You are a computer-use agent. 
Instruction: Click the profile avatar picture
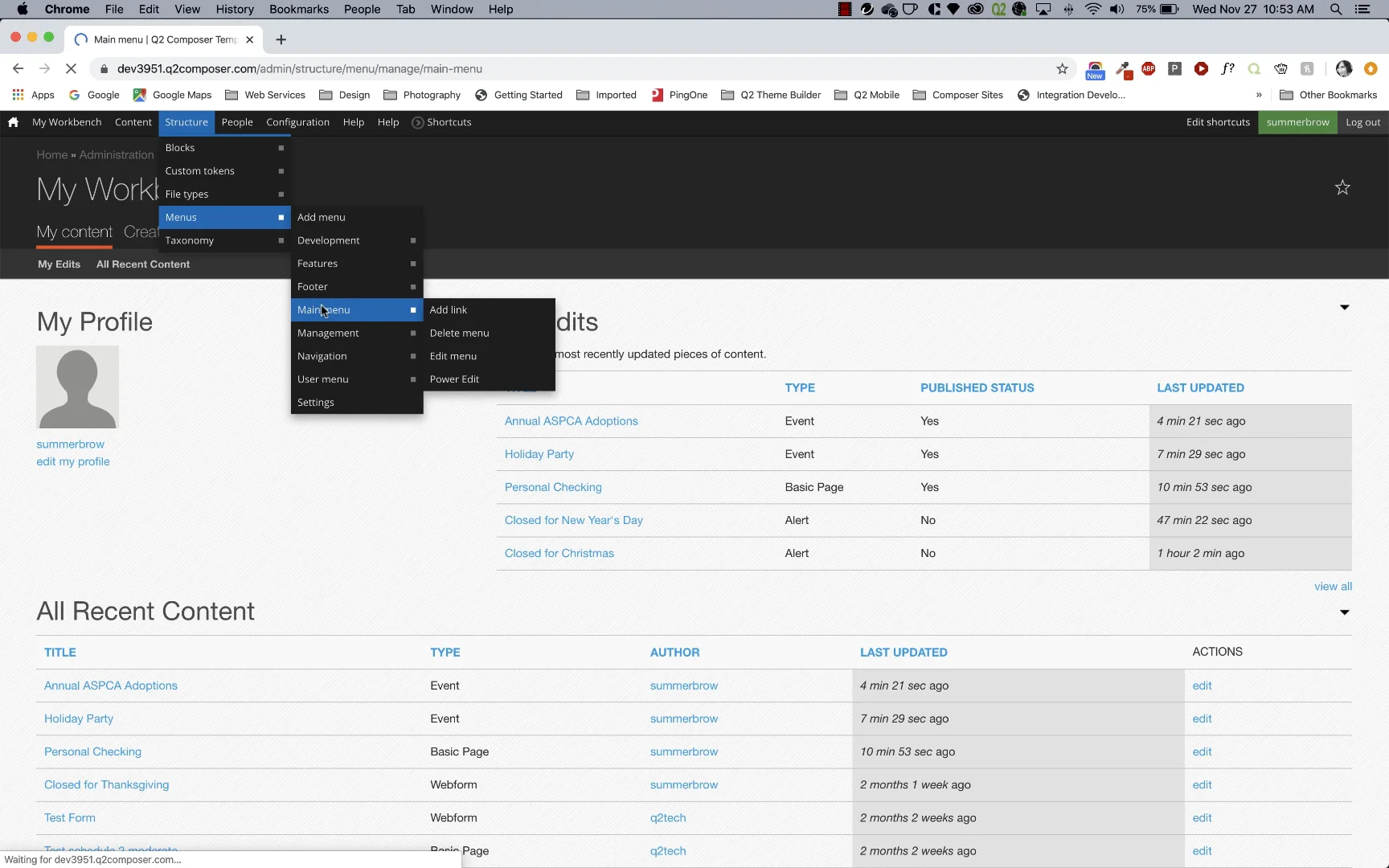click(x=77, y=387)
